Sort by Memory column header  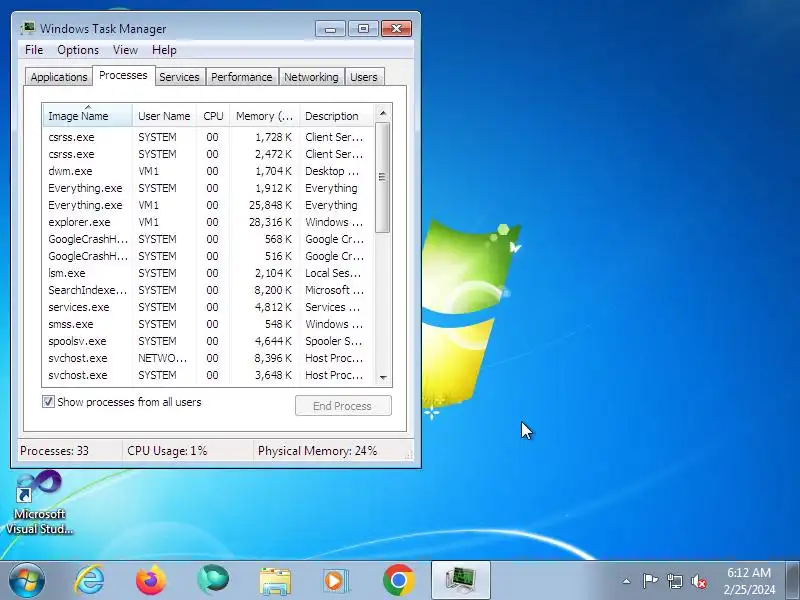(265, 116)
